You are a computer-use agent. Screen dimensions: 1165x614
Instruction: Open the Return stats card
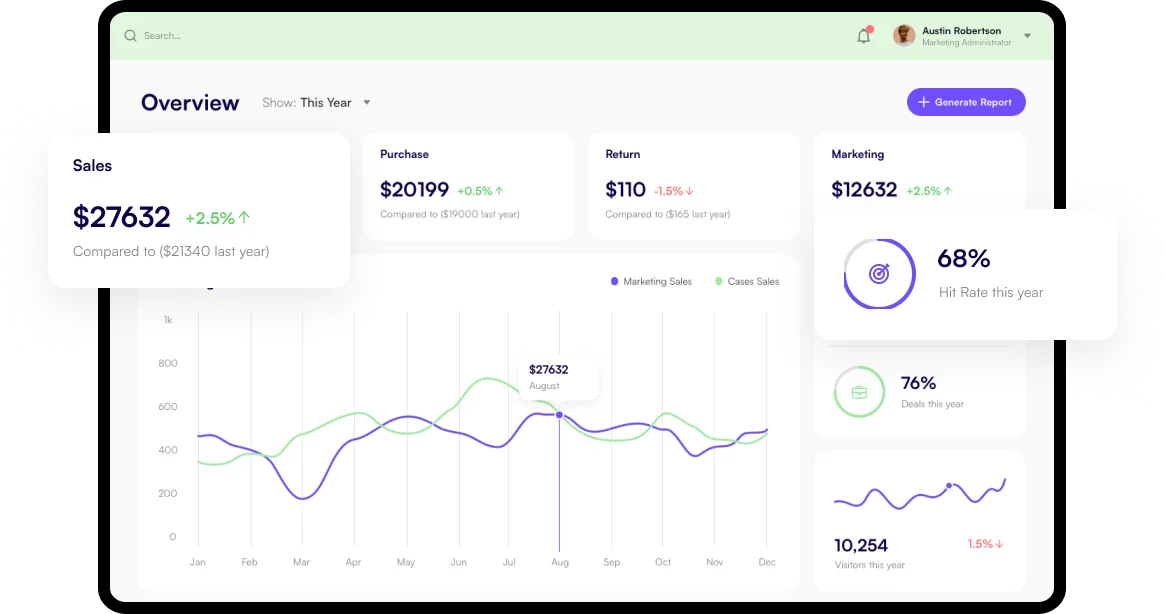693,186
